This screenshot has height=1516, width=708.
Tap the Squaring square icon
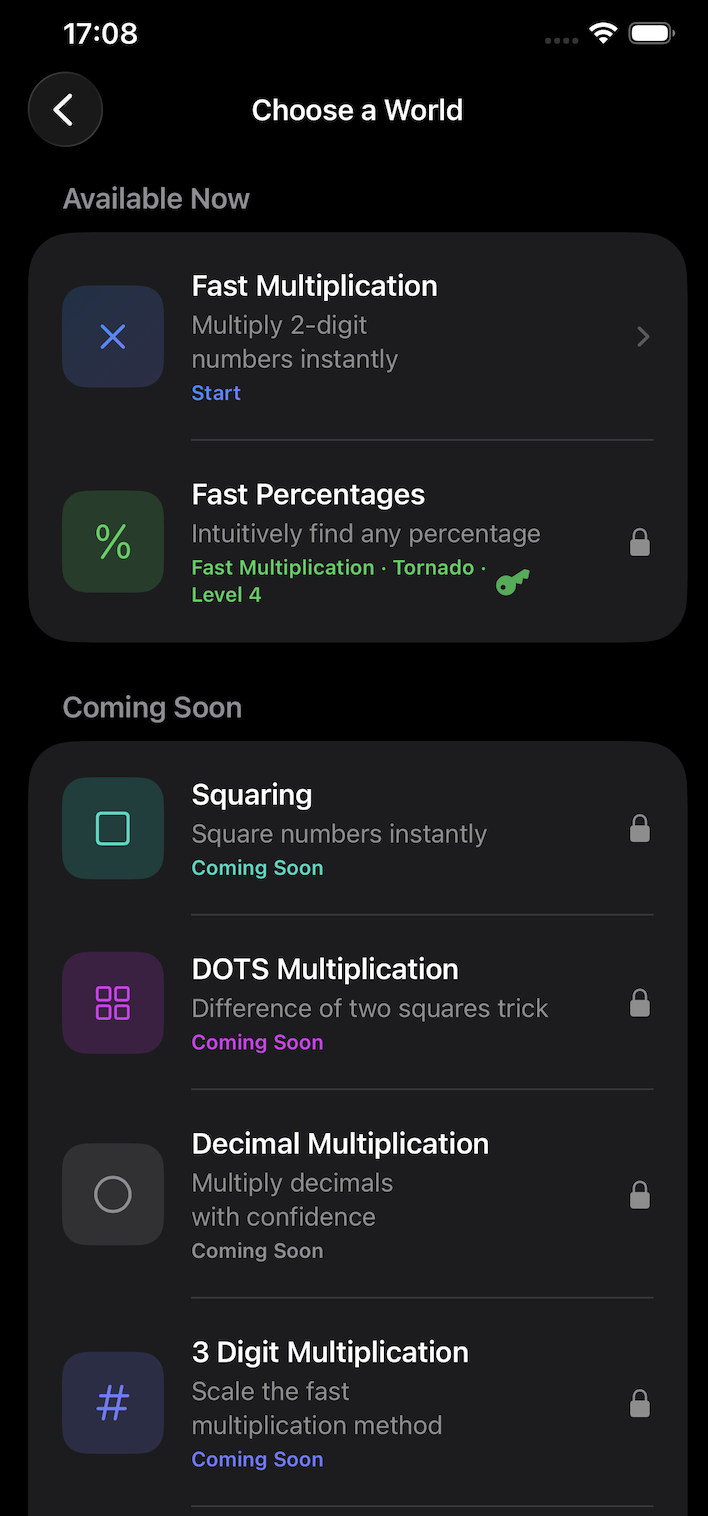point(113,828)
